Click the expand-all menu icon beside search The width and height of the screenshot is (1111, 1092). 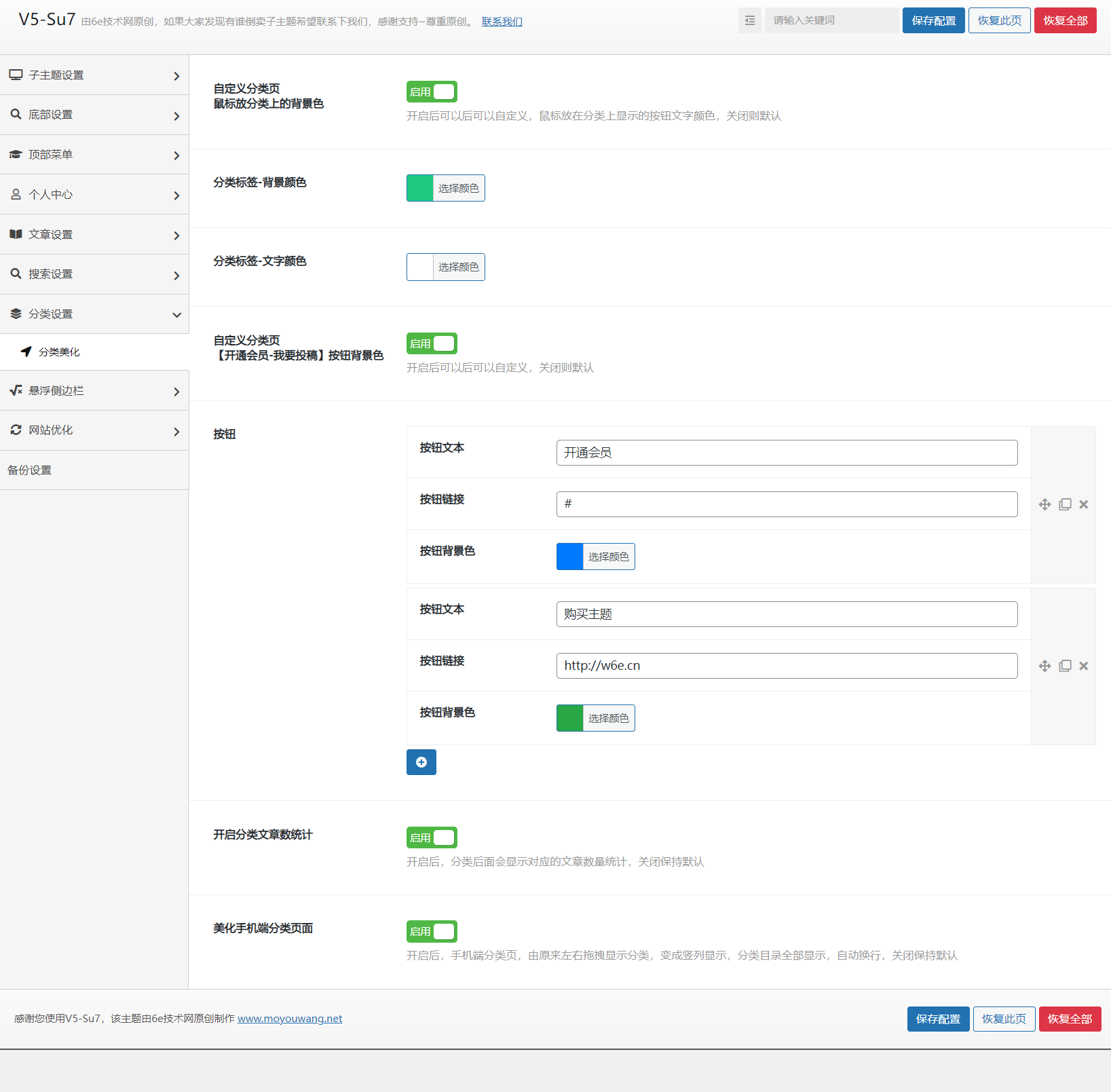[x=749, y=20]
